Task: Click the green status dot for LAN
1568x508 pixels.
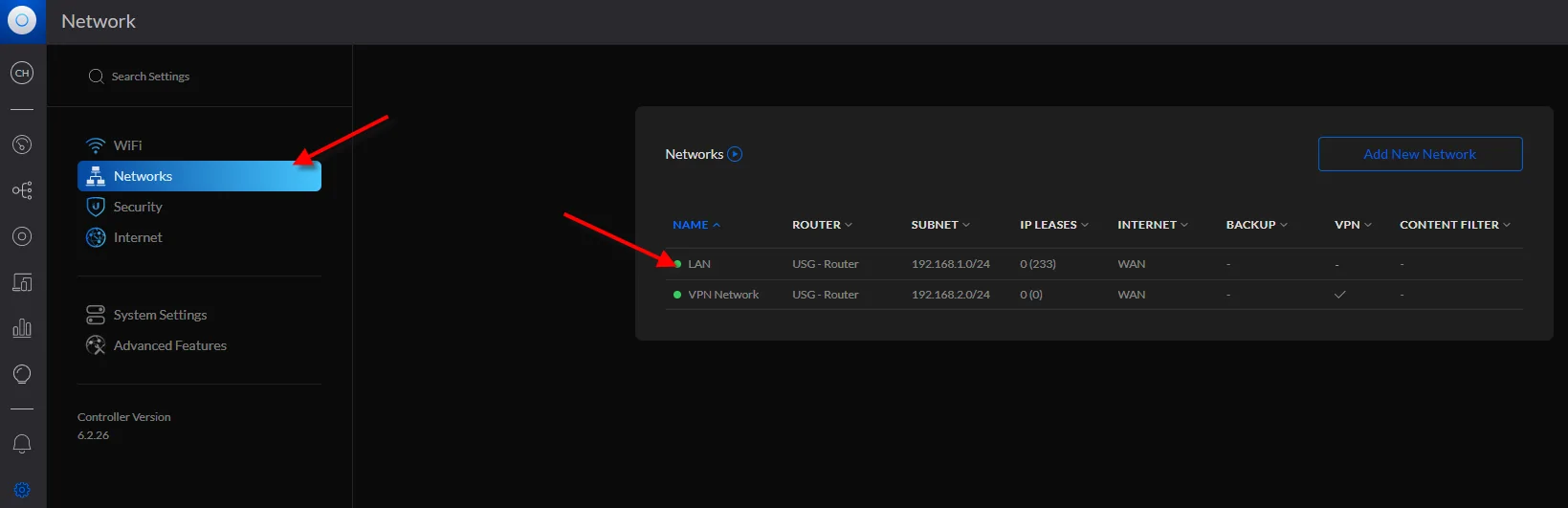Action: pos(677,264)
